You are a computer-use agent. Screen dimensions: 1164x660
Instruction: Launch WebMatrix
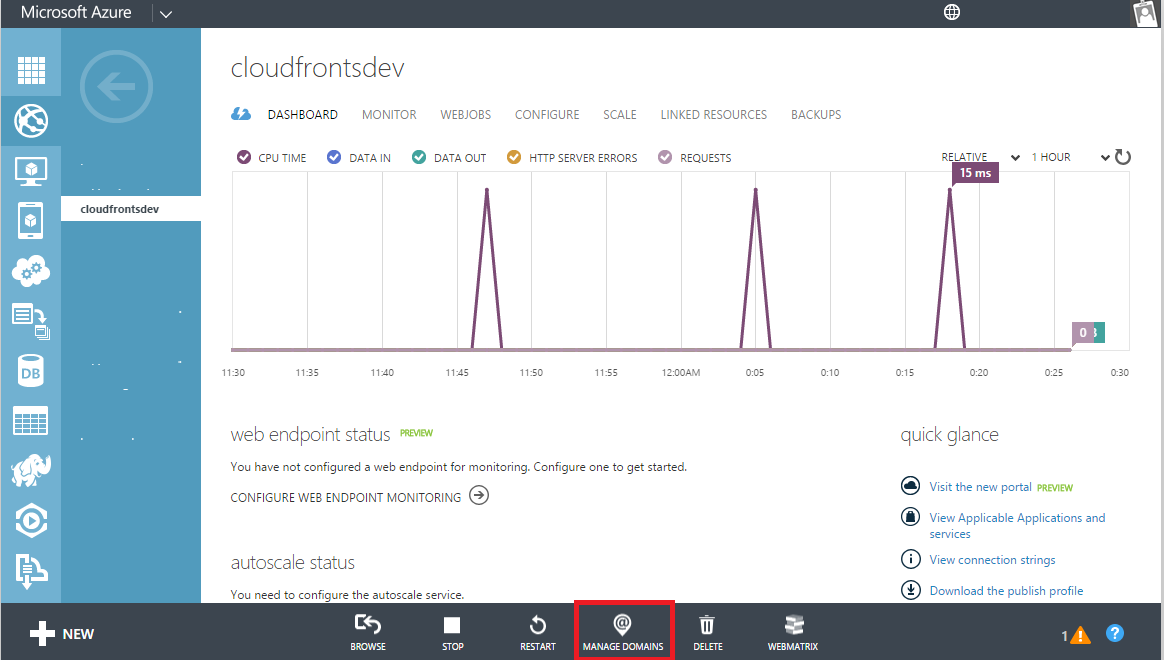[x=793, y=633]
